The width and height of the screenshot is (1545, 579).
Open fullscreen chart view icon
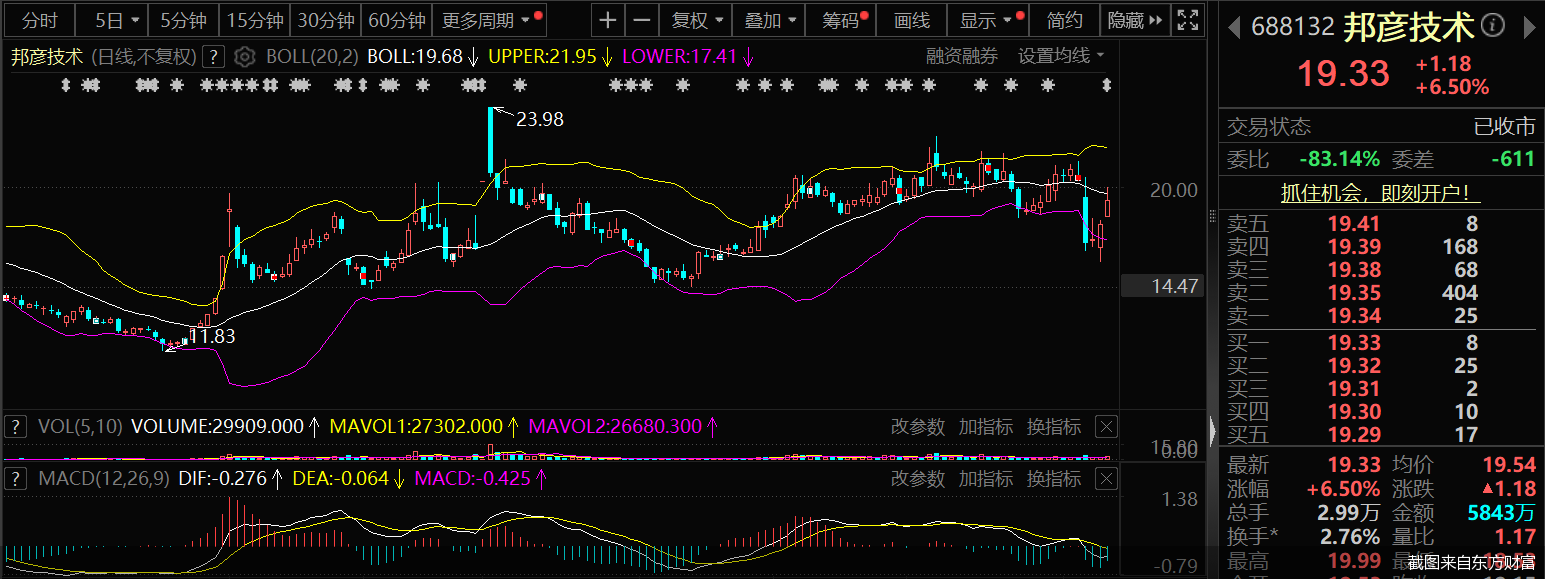click(x=1187, y=20)
